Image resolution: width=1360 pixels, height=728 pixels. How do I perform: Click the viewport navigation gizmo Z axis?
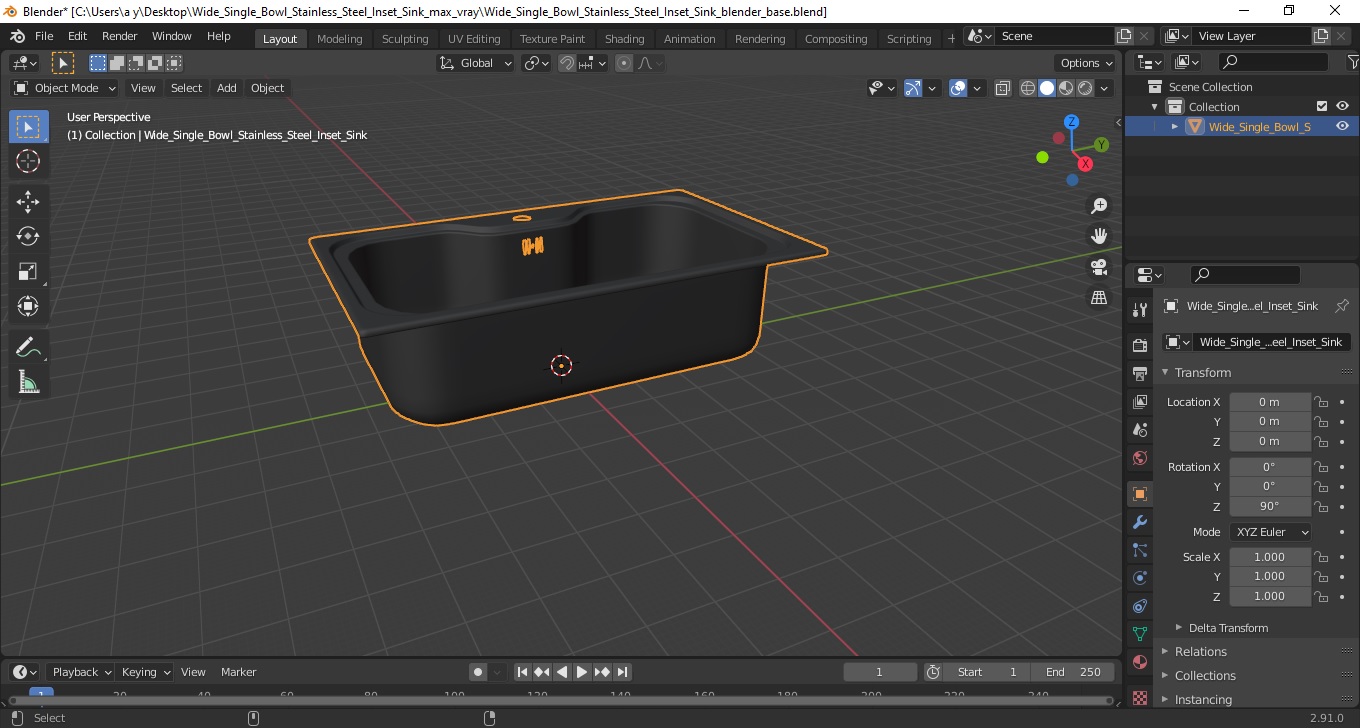point(1071,122)
